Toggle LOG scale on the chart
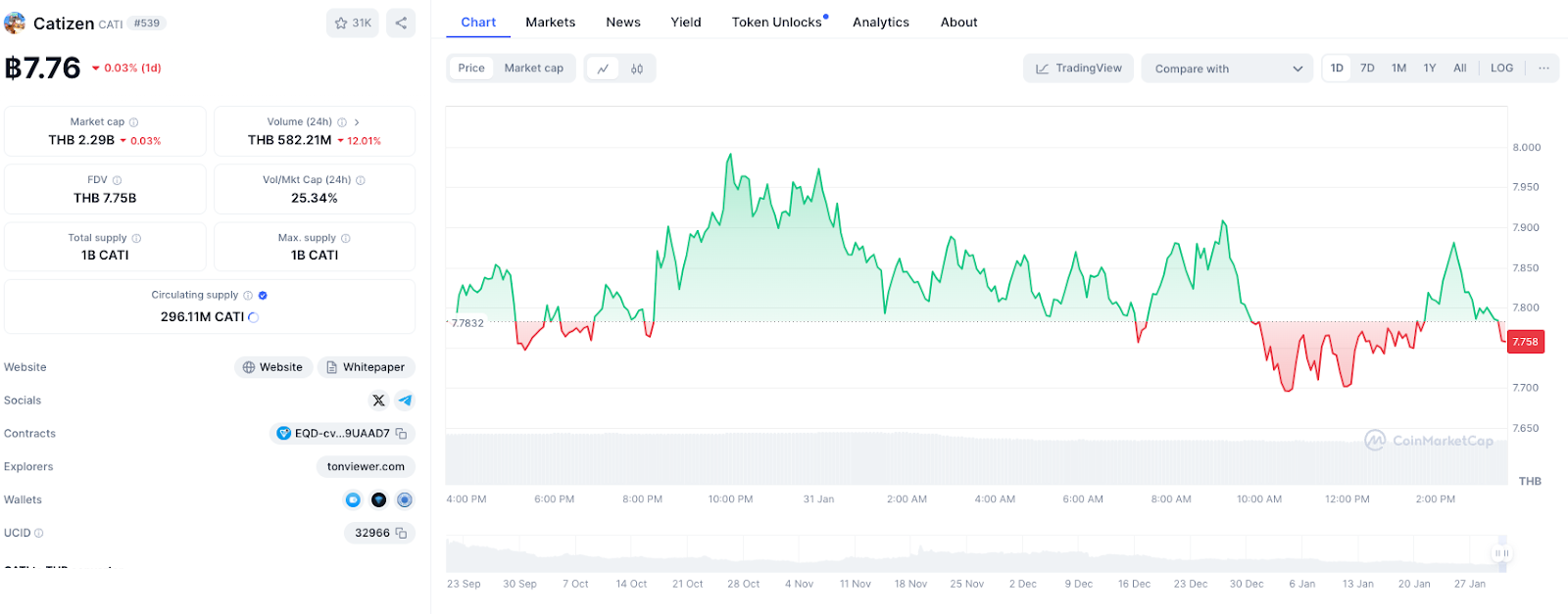Image resolution: width=1568 pixels, height=614 pixels. (1501, 69)
